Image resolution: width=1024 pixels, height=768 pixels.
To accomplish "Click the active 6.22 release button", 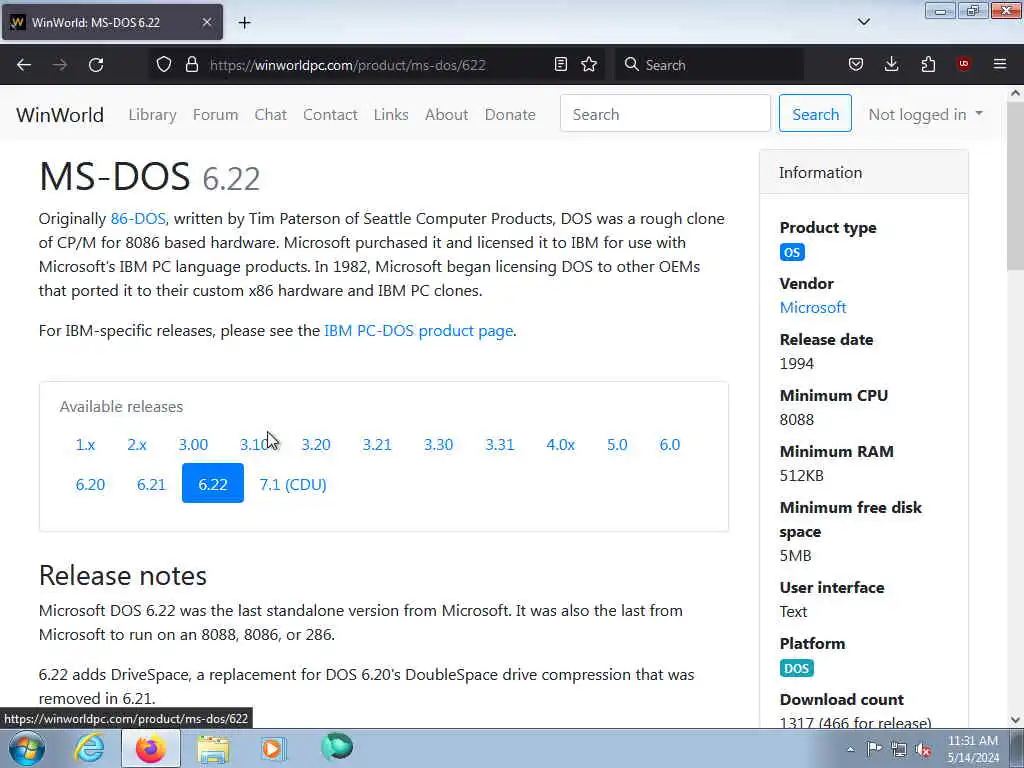I will [x=213, y=483].
